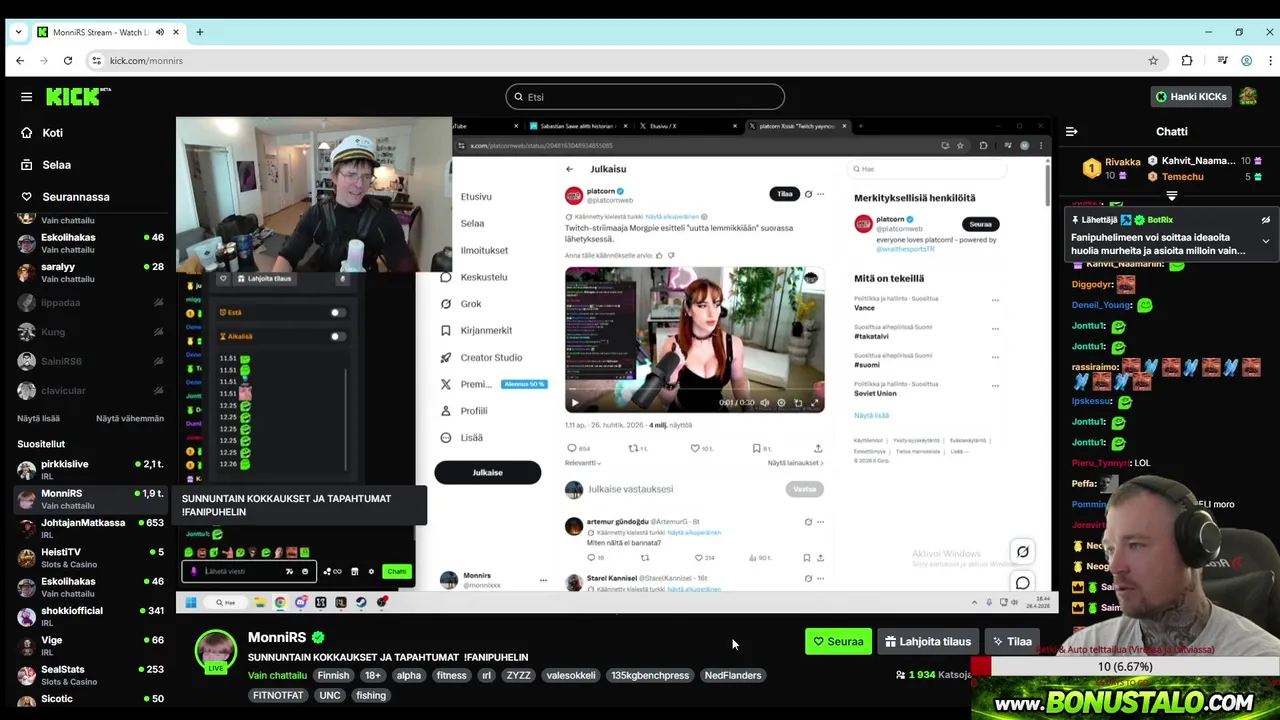Open the user profile avatar menu

coord(1248,97)
